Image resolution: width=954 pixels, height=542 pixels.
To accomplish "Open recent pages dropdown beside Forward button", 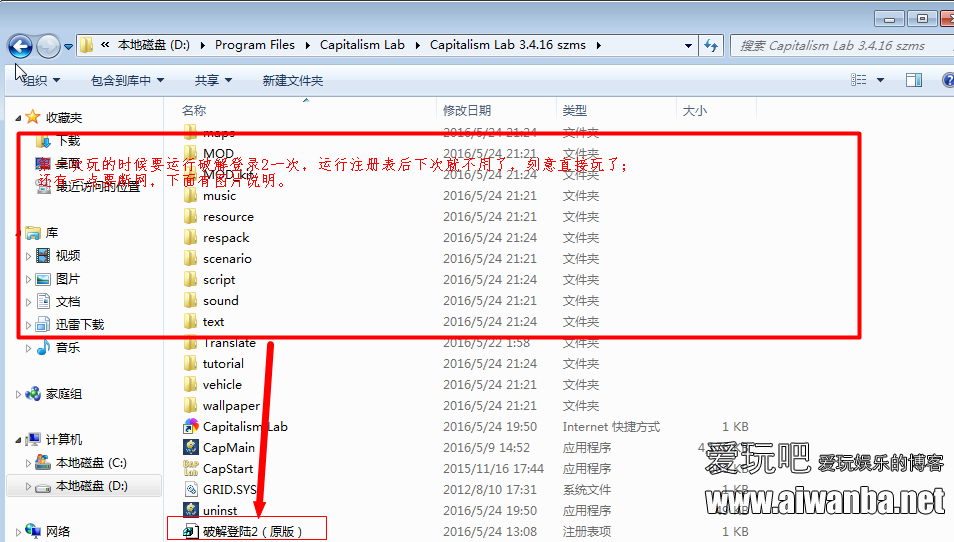I will [x=68, y=46].
